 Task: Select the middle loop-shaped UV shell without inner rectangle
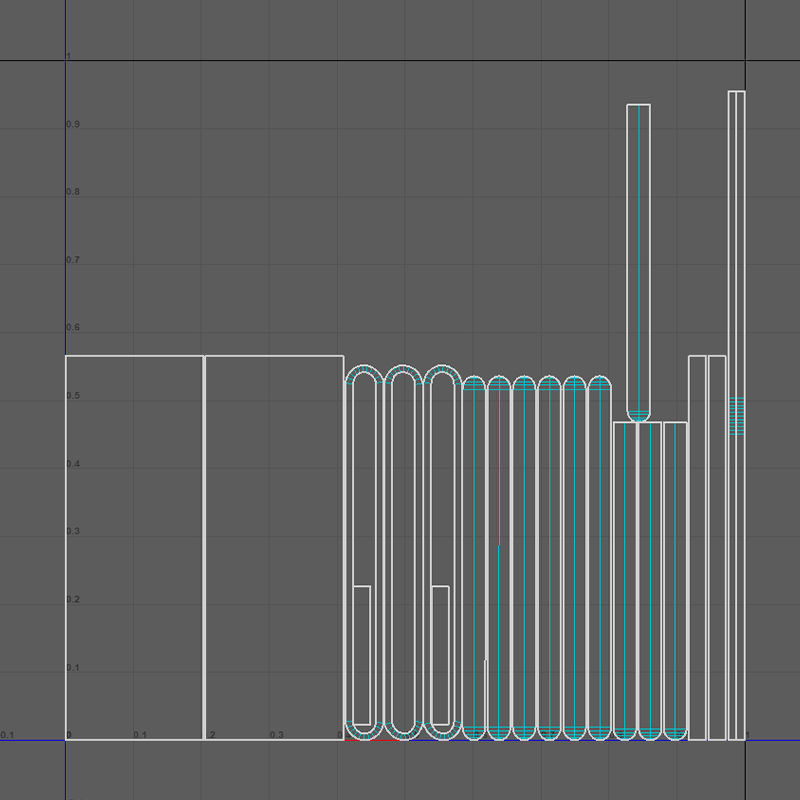(x=403, y=552)
